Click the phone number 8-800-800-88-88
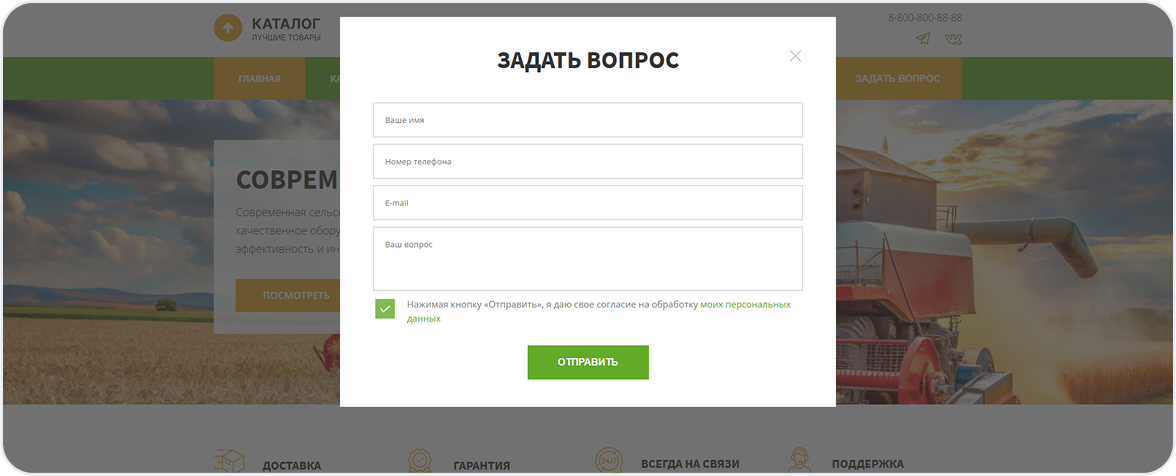The width and height of the screenshot is (1176, 476). pyautogui.click(x=924, y=18)
